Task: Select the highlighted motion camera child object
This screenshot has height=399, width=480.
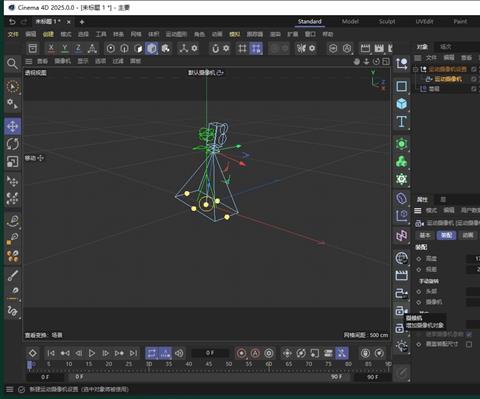Action: click(448, 79)
